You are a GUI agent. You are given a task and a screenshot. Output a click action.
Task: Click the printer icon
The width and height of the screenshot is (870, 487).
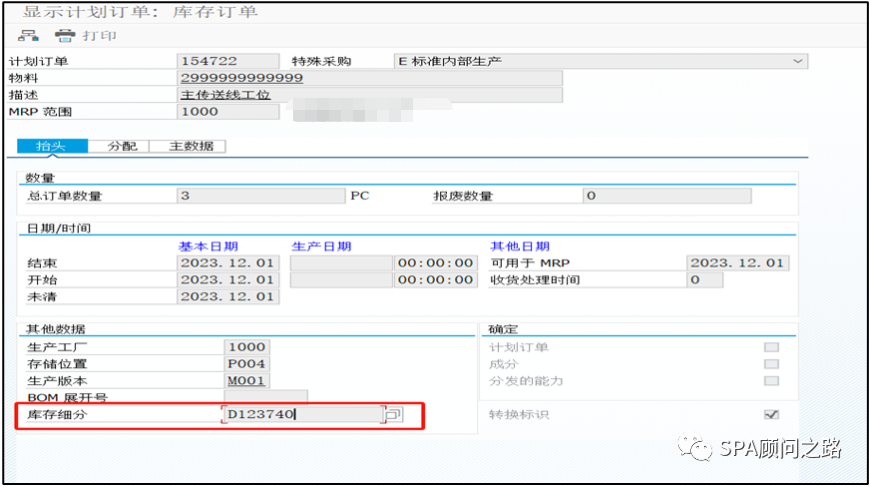point(65,36)
